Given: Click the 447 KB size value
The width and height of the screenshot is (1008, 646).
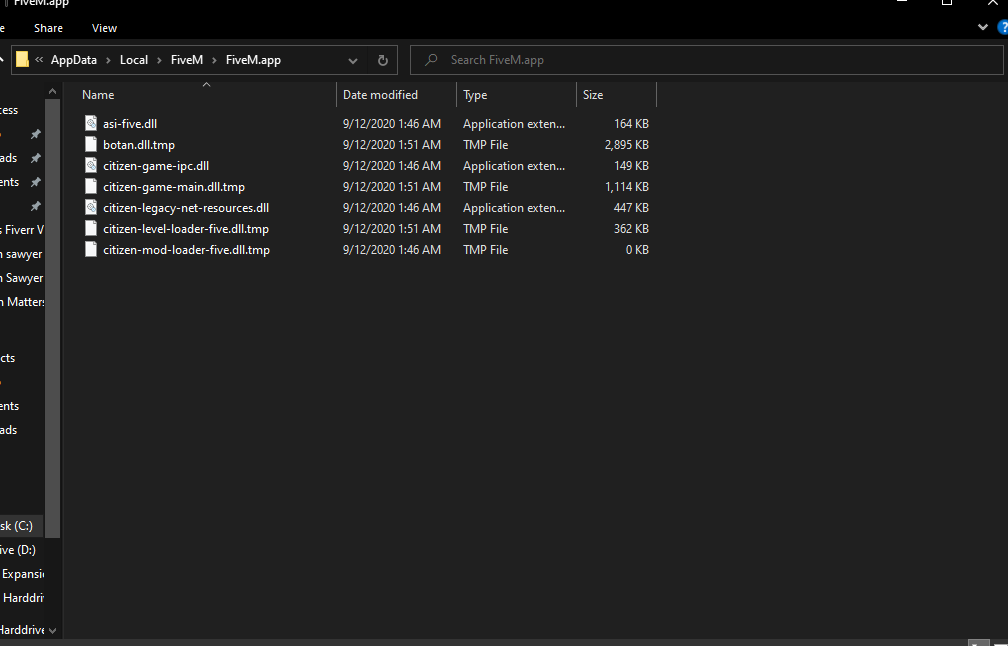Looking at the screenshot, I should tap(631, 208).
